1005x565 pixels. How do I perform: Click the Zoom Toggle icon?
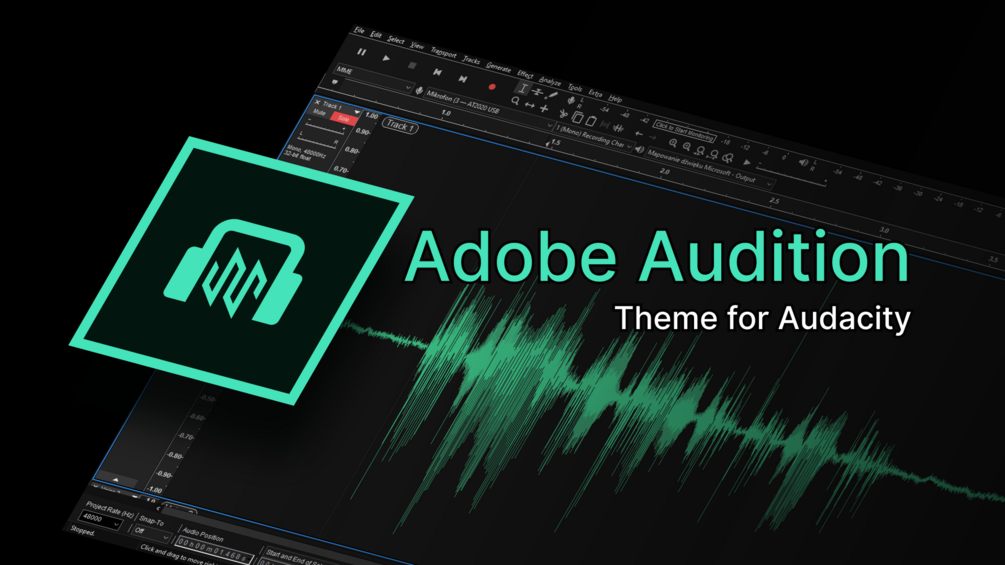(728, 158)
